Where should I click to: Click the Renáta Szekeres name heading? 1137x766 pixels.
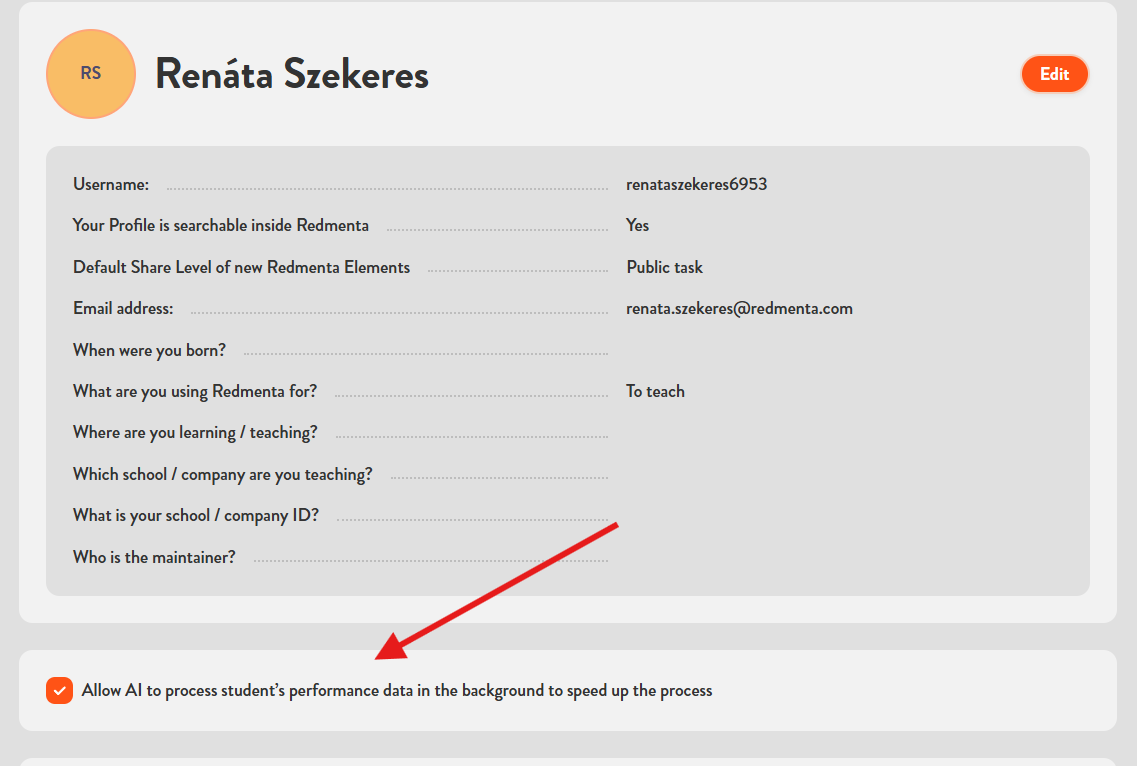(292, 74)
